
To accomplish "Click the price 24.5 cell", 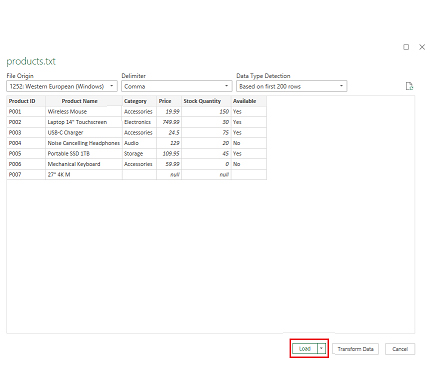I will pos(169,132).
